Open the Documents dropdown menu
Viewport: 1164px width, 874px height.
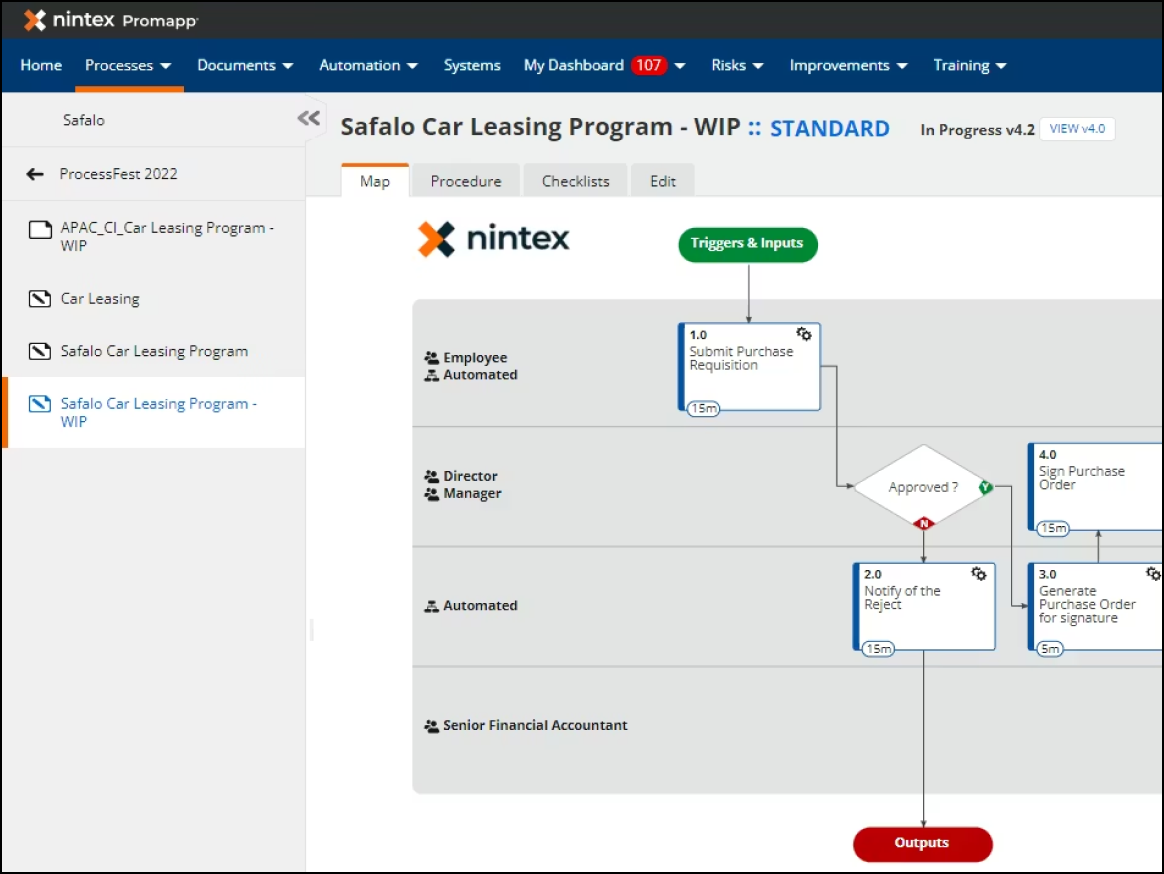(x=245, y=65)
